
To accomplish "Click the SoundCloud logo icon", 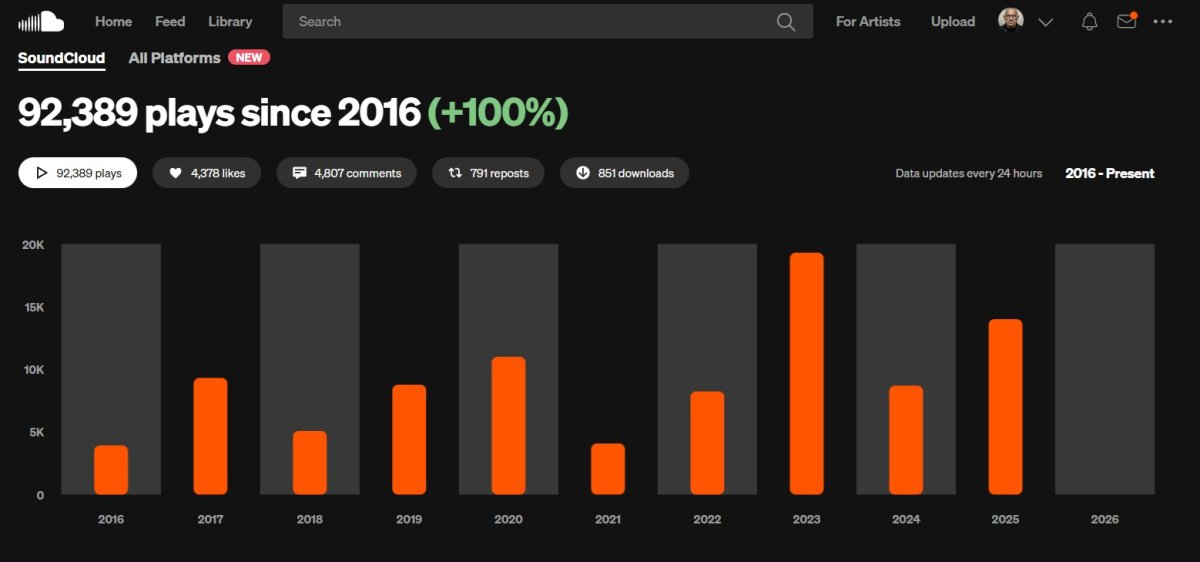I will [x=41, y=21].
